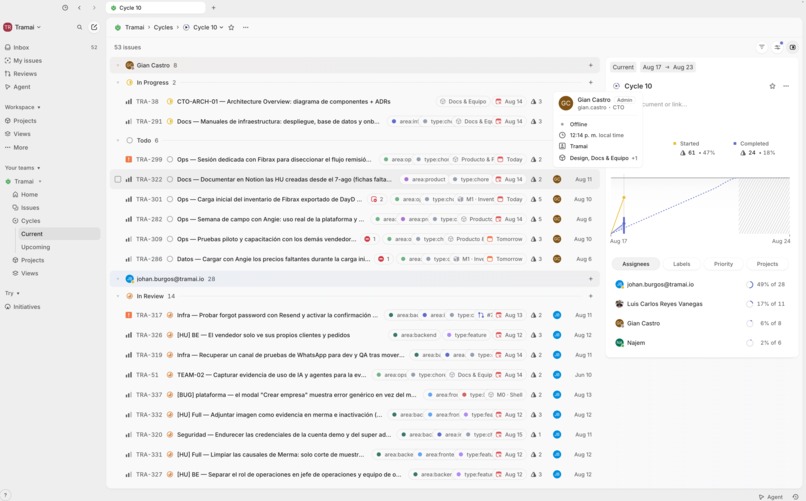Go back with the left arrow
The height and width of the screenshot is (501, 806).
(x=79, y=8)
